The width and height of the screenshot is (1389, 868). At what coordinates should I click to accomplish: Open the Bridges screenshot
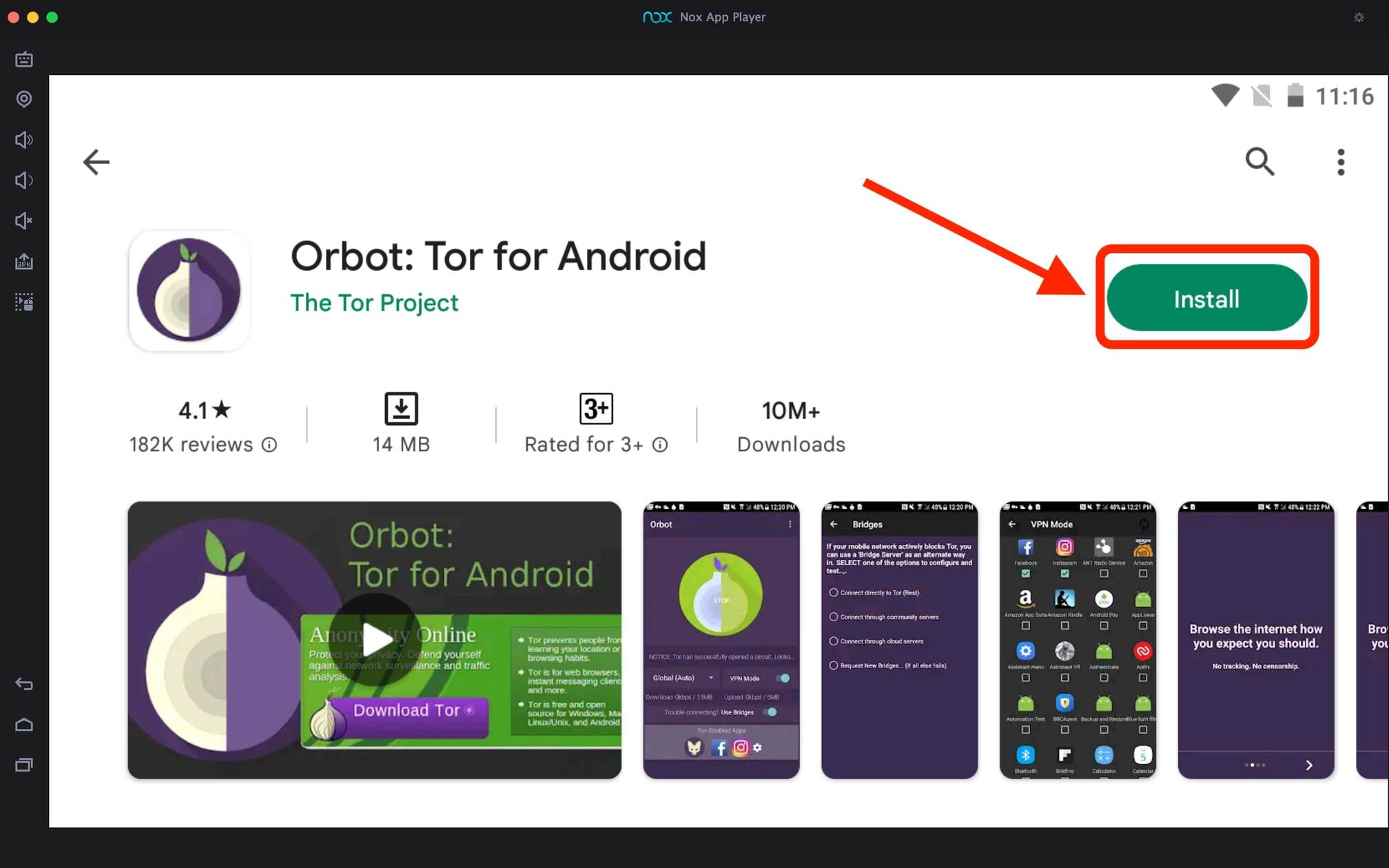coord(899,640)
